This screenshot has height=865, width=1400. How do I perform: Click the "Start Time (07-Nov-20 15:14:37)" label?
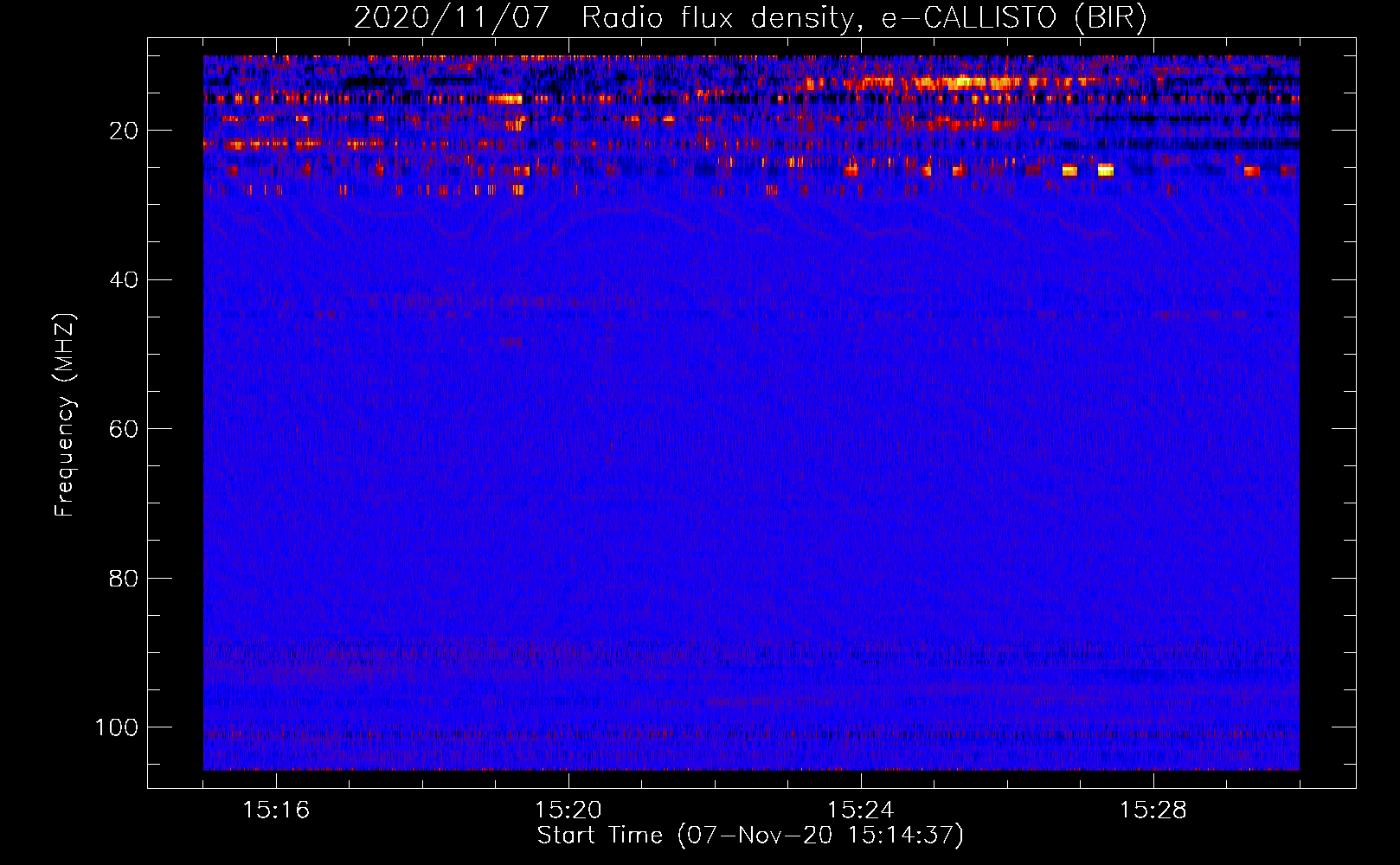pyautogui.click(x=750, y=836)
